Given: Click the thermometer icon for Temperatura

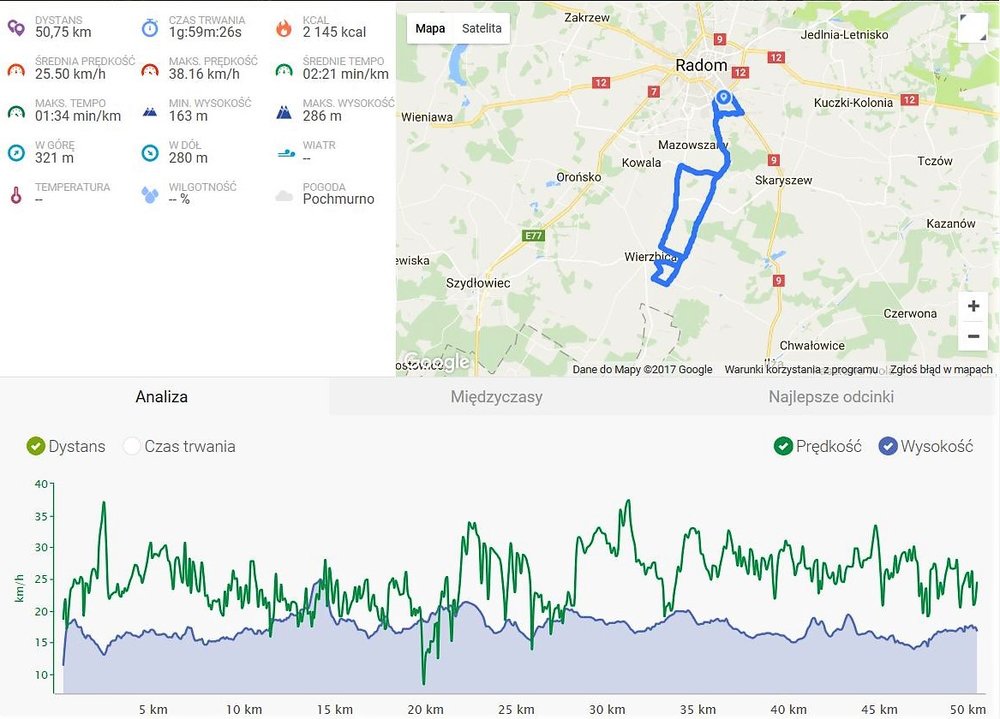Looking at the screenshot, I should [16, 195].
